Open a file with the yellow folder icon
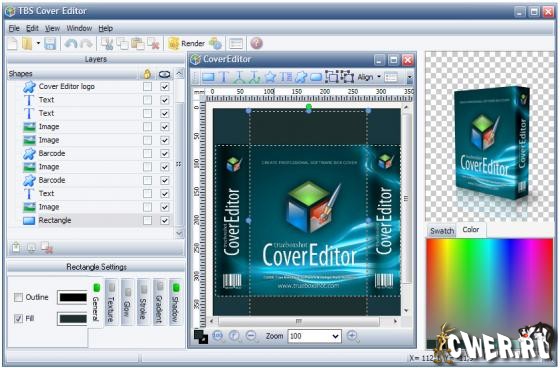The image size is (560, 368). [27, 44]
